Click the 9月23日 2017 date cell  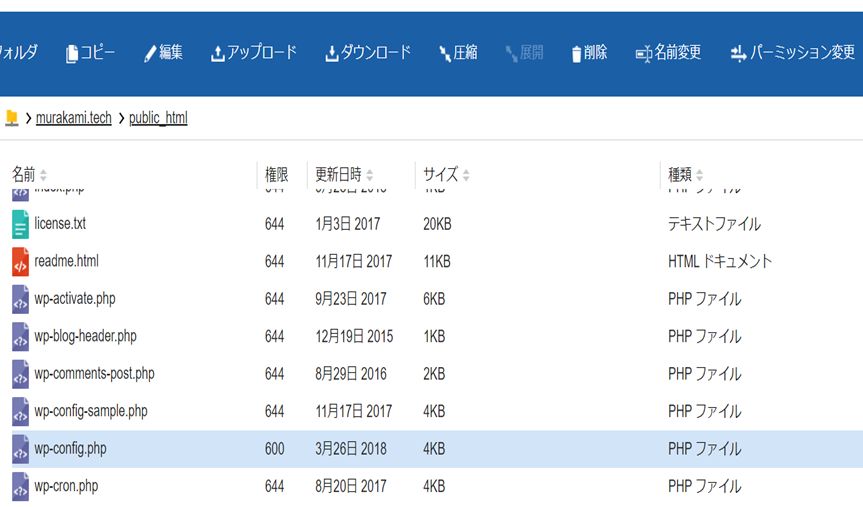coord(351,299)
